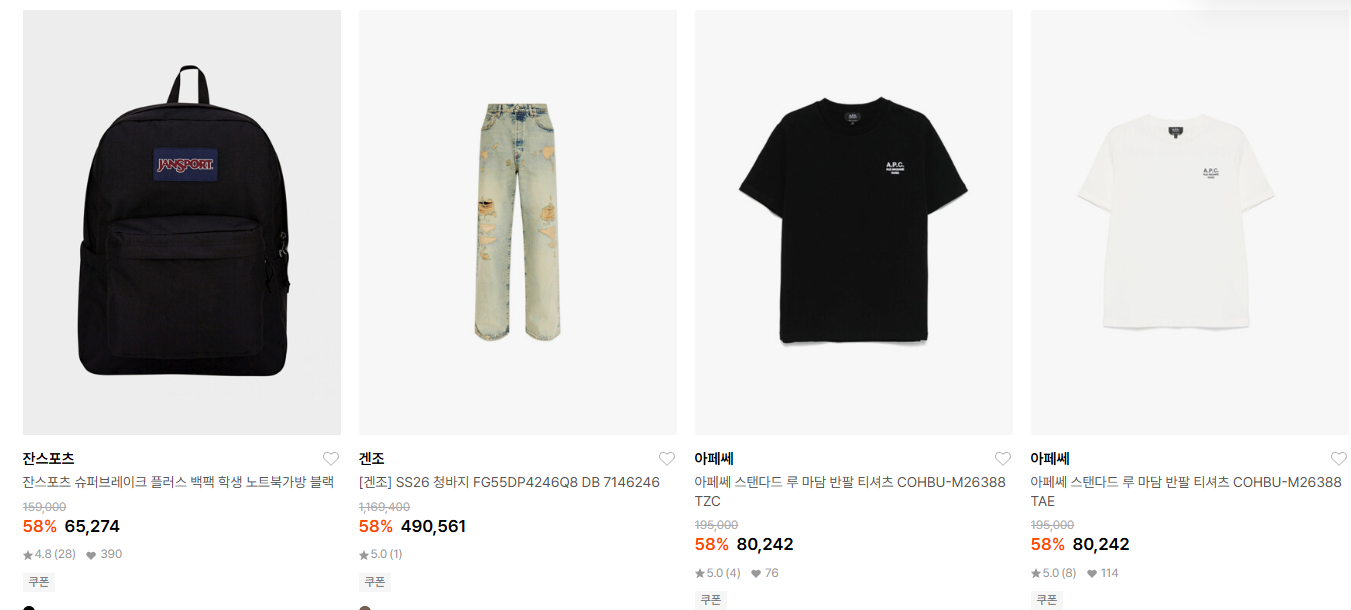This screenshot has width=1351, height=610.
Task: Click the 쿠폰 badge under the backpack
Action: tap(39, 582)
